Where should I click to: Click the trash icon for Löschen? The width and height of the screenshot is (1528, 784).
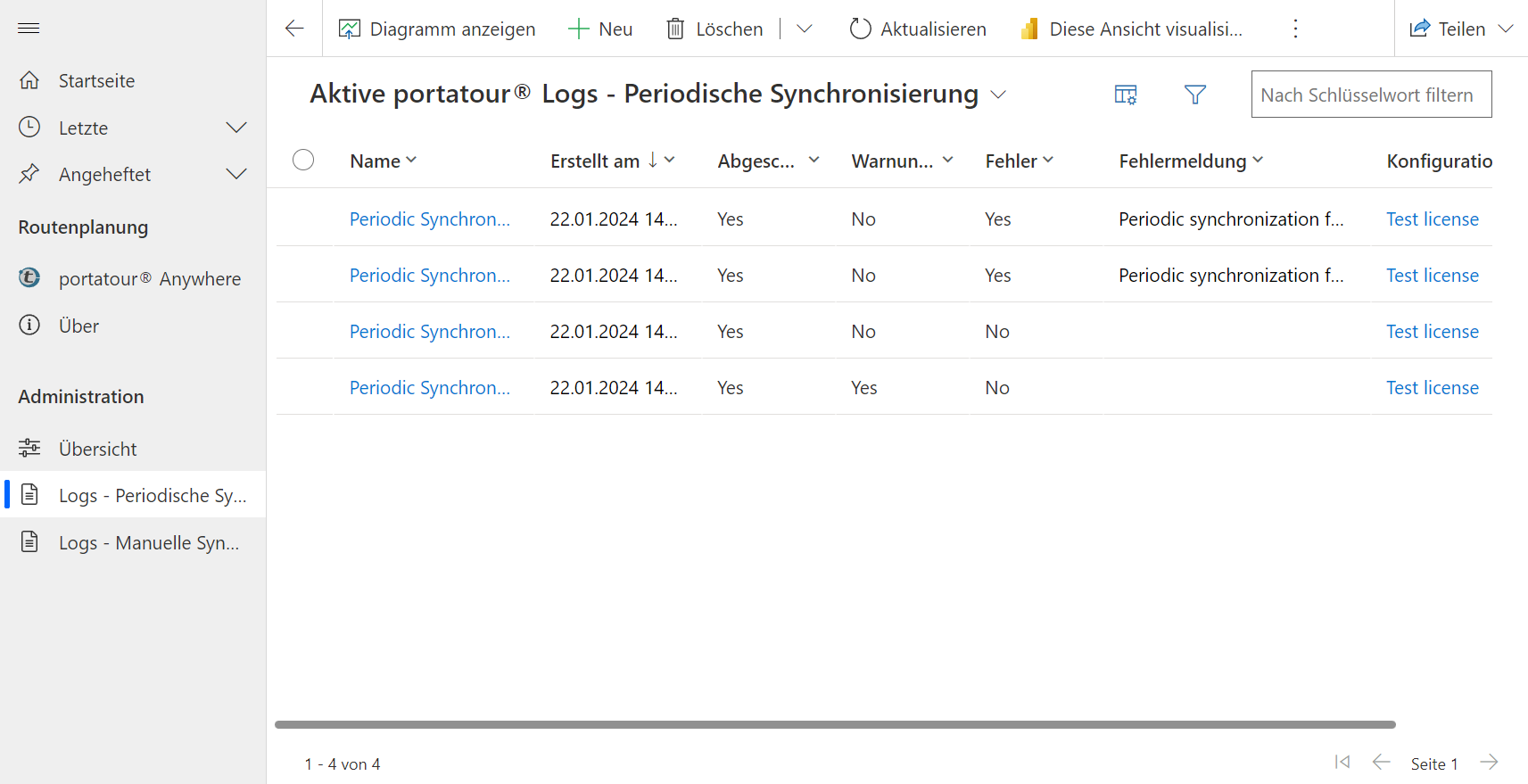pos(675,29)
